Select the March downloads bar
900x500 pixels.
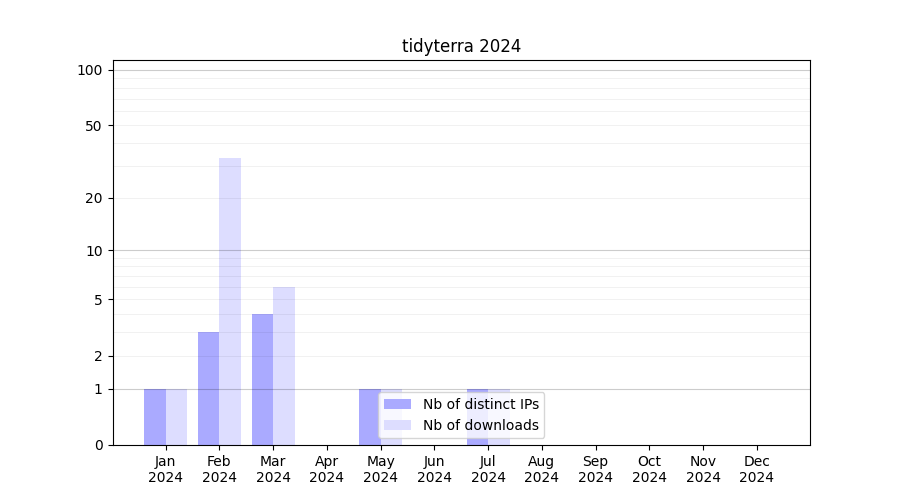tap(284, 365)
